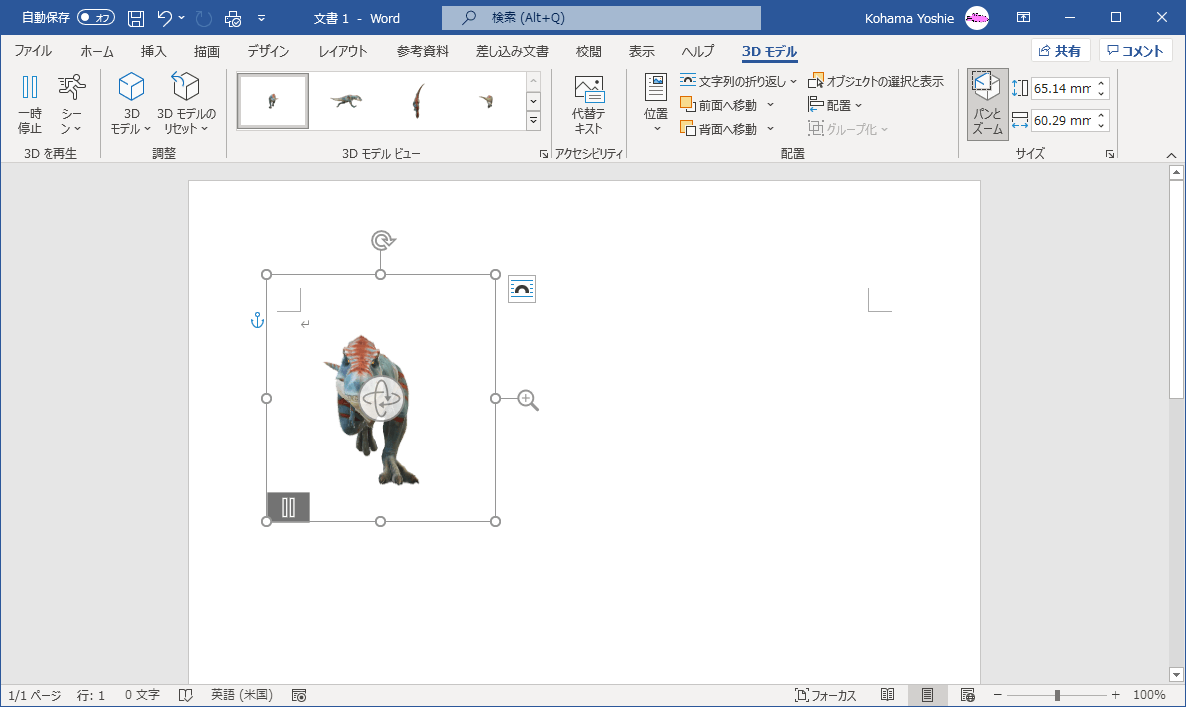Switch to the Layout (レイアウト) tab
Viewport: 1186px width, 707px height.
tap(343, 52)
